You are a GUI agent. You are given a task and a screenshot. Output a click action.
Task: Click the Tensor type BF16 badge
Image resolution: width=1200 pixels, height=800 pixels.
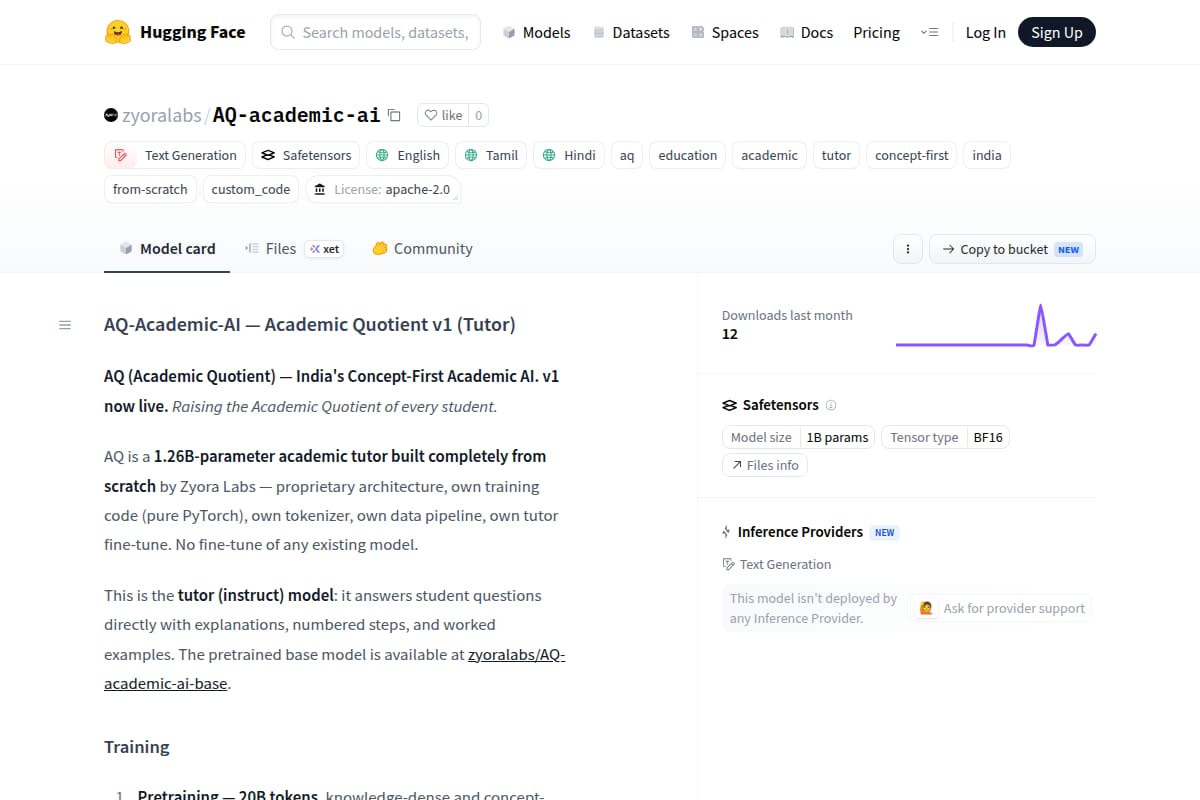tap(945, 437)
